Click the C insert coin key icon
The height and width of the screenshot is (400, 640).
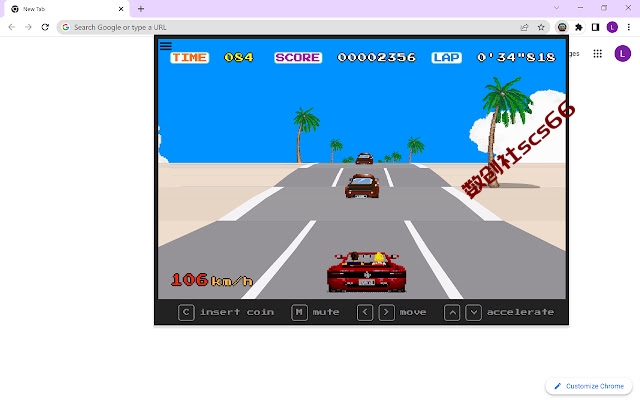pos(186,313)
